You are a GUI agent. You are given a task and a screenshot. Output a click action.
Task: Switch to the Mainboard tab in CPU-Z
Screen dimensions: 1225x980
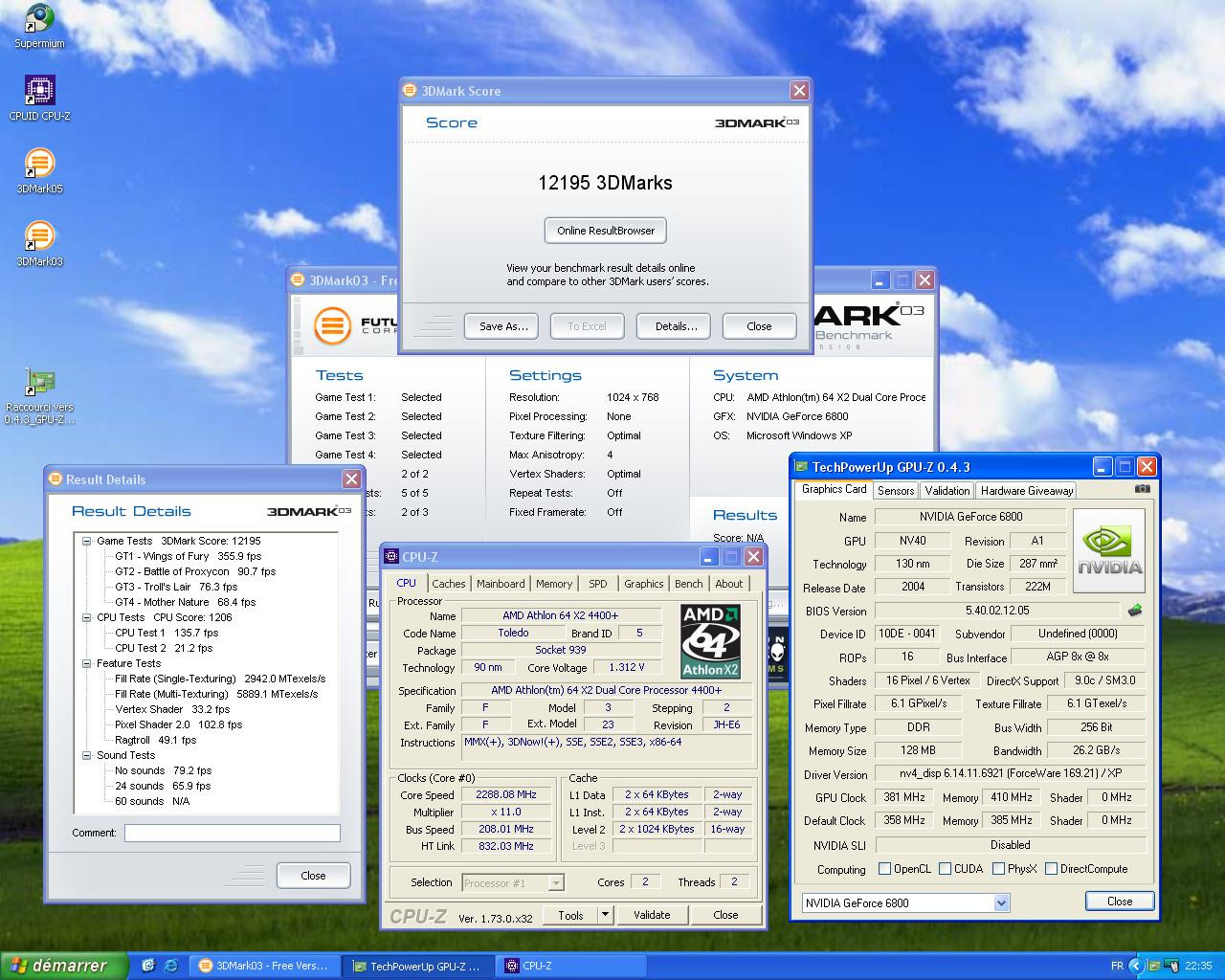pos(501,584)
